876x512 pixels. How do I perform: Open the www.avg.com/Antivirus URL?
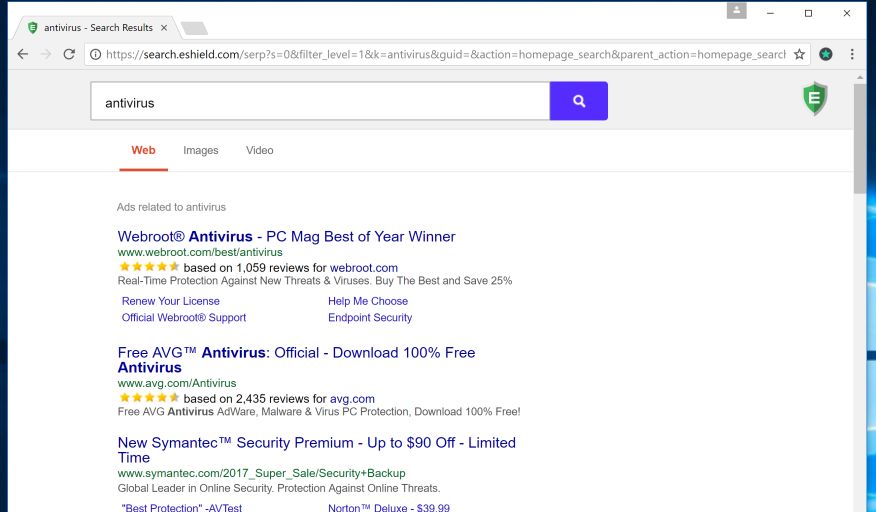coord(177,383)
